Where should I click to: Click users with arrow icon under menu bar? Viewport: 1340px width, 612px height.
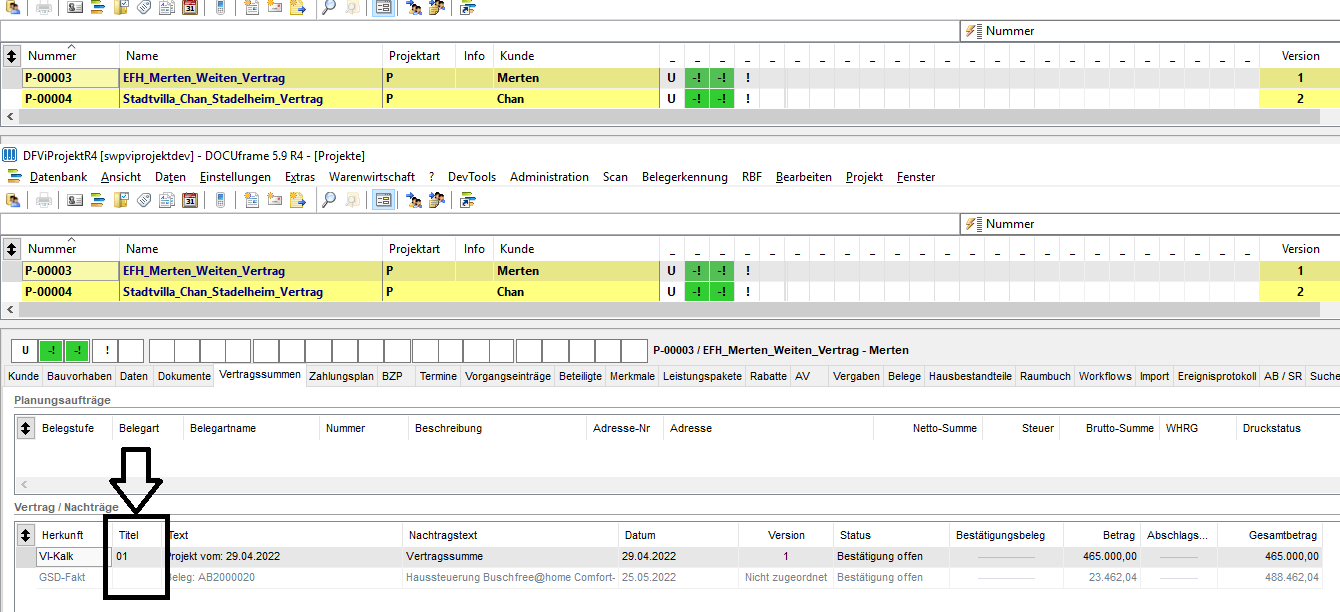coord(414,200)
